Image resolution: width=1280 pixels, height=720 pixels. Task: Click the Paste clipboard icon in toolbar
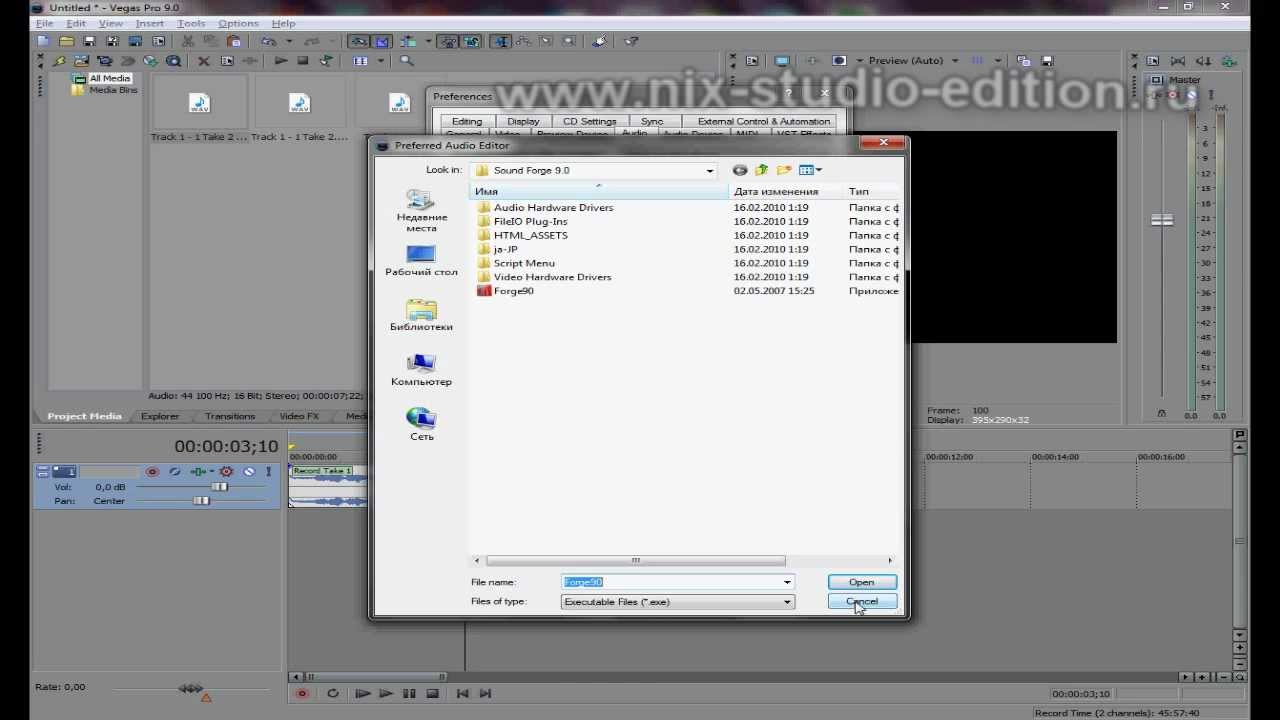click(233, 41)
